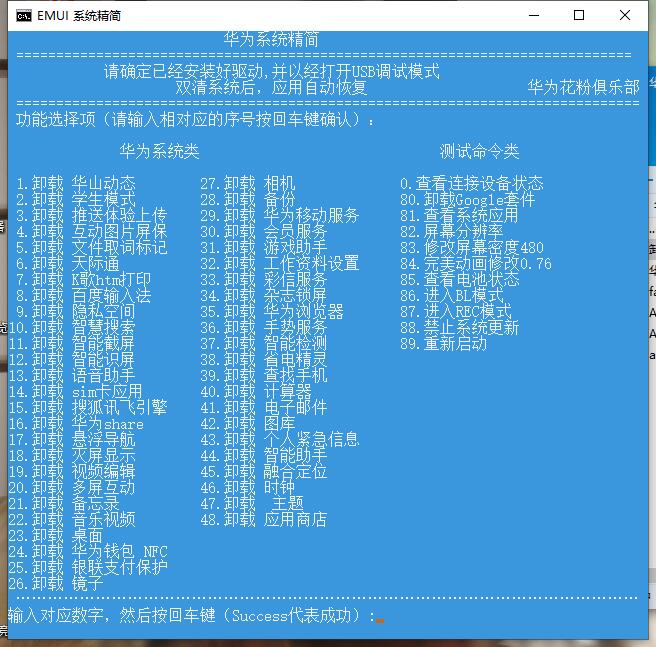Click the '华为花粉俱乐部' text
Screen dimensions: 656x647
coord(584,87)
